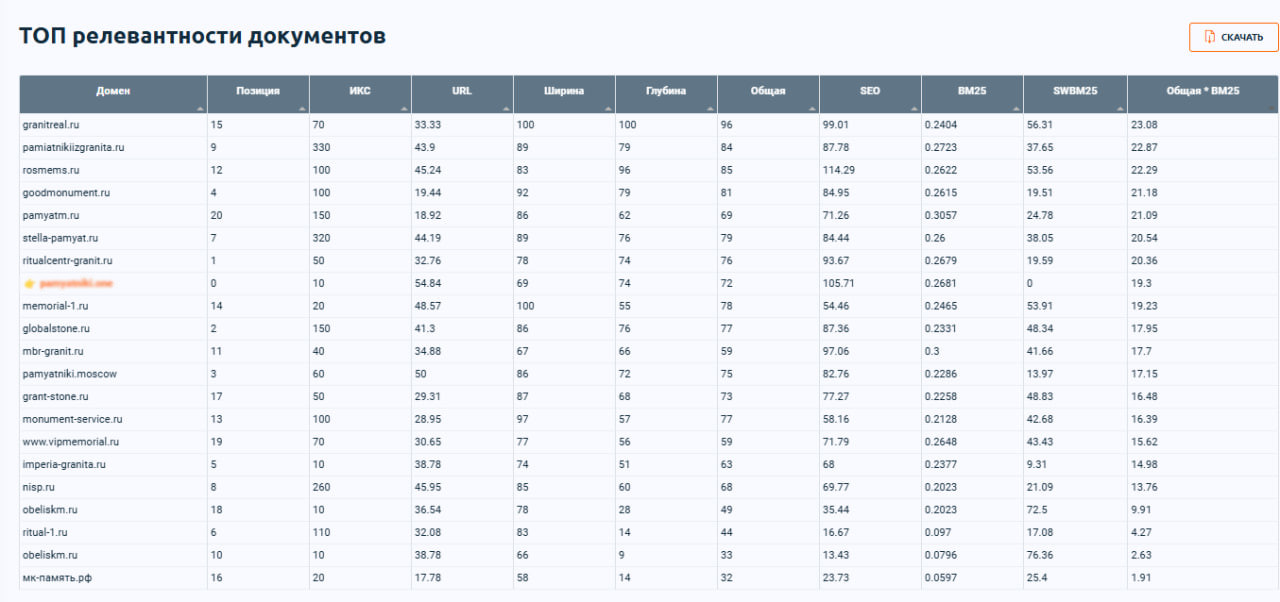The height and width of the screenshot is (602, 1280).
Task: Click the sort arrow in the URL column
Action: coord(506,107)
